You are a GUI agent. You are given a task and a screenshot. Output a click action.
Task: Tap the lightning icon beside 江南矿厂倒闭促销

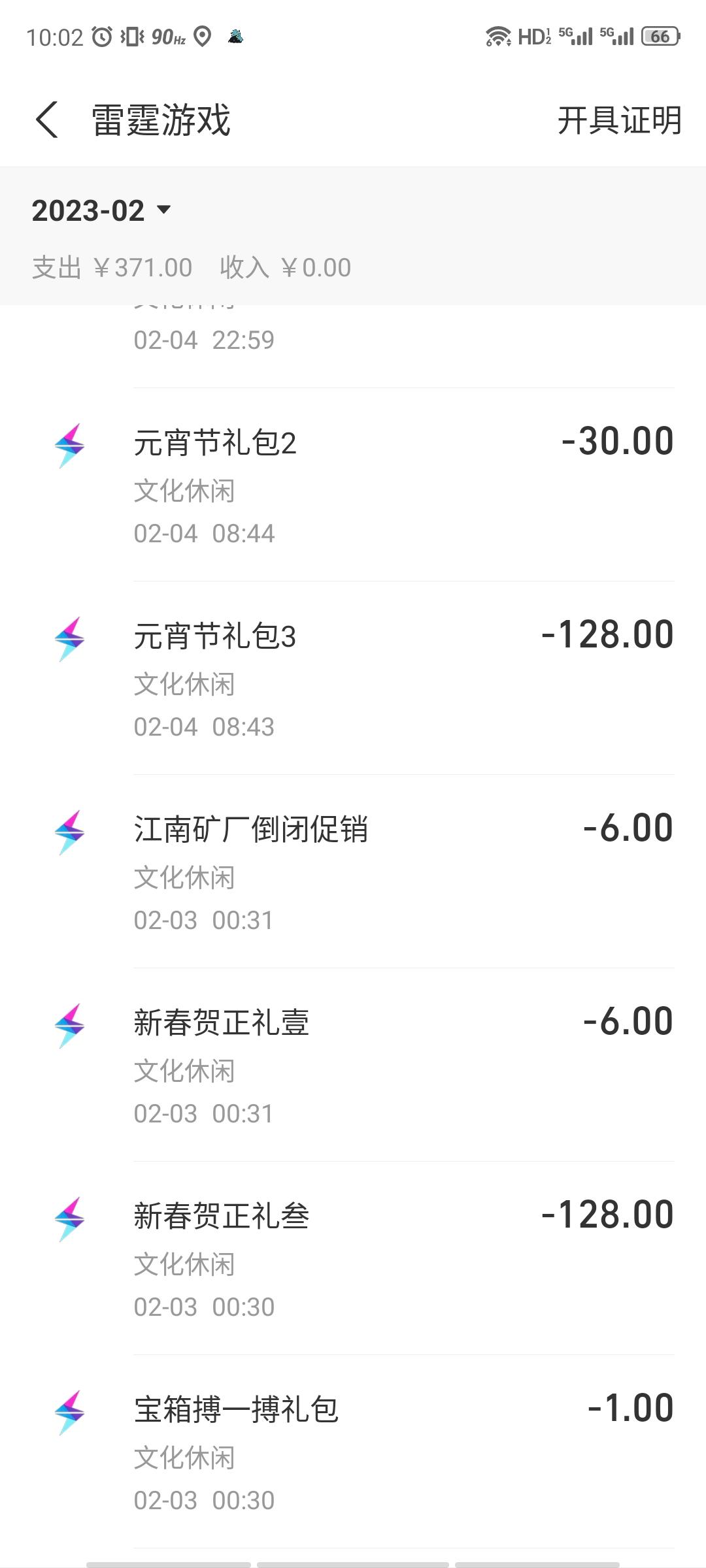pos(69,832)
